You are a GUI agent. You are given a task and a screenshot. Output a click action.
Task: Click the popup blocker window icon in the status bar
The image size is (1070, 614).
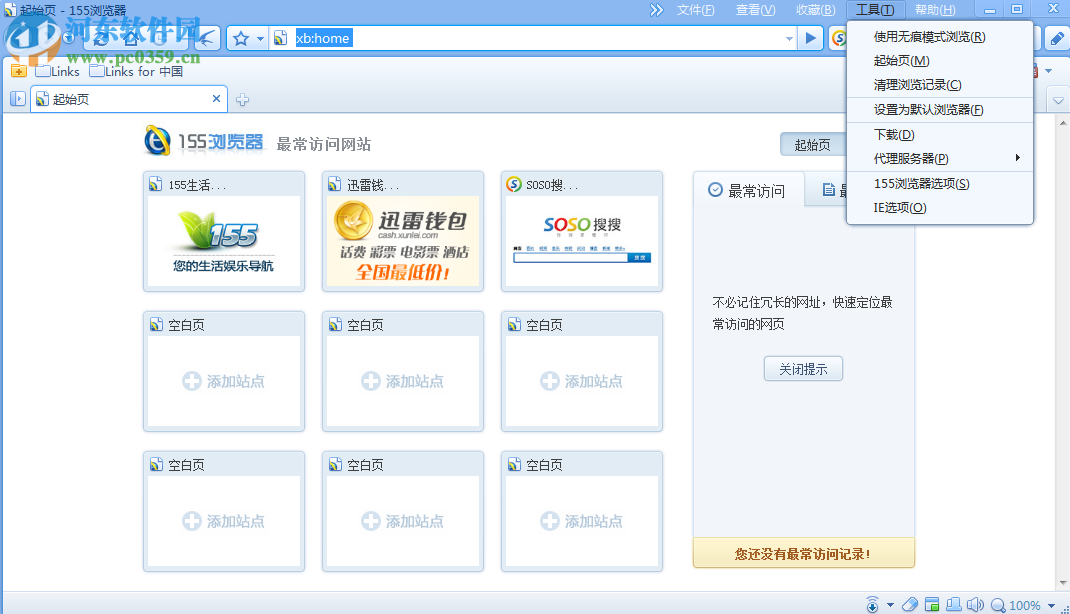pyautogui.click(x=931, y=604)
